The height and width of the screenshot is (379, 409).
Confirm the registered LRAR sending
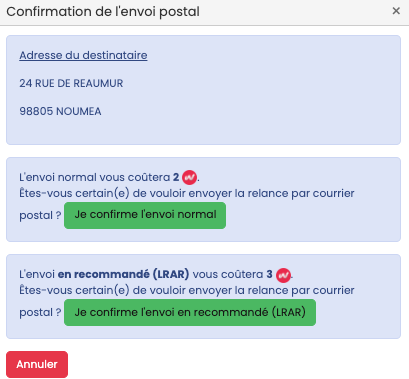190,312
